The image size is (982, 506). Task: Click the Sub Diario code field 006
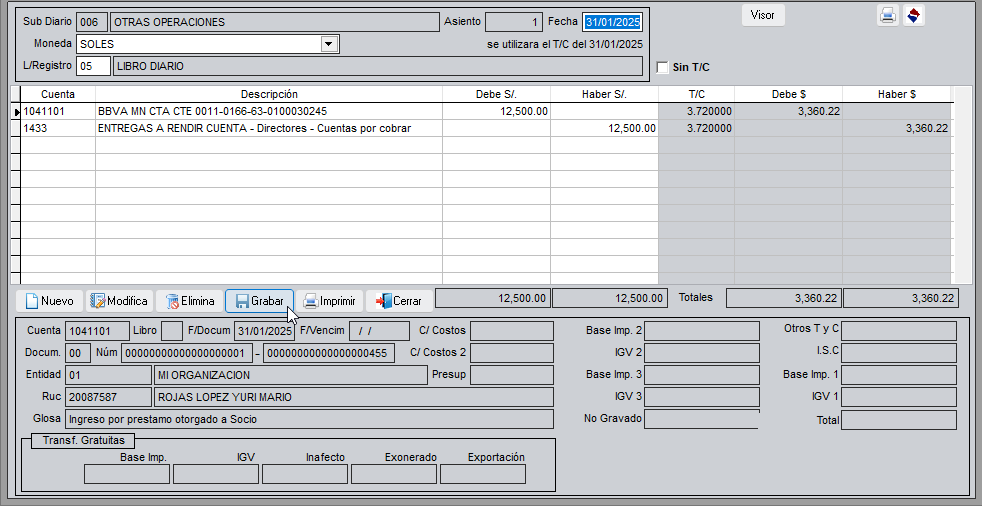(x=91, y=22)
